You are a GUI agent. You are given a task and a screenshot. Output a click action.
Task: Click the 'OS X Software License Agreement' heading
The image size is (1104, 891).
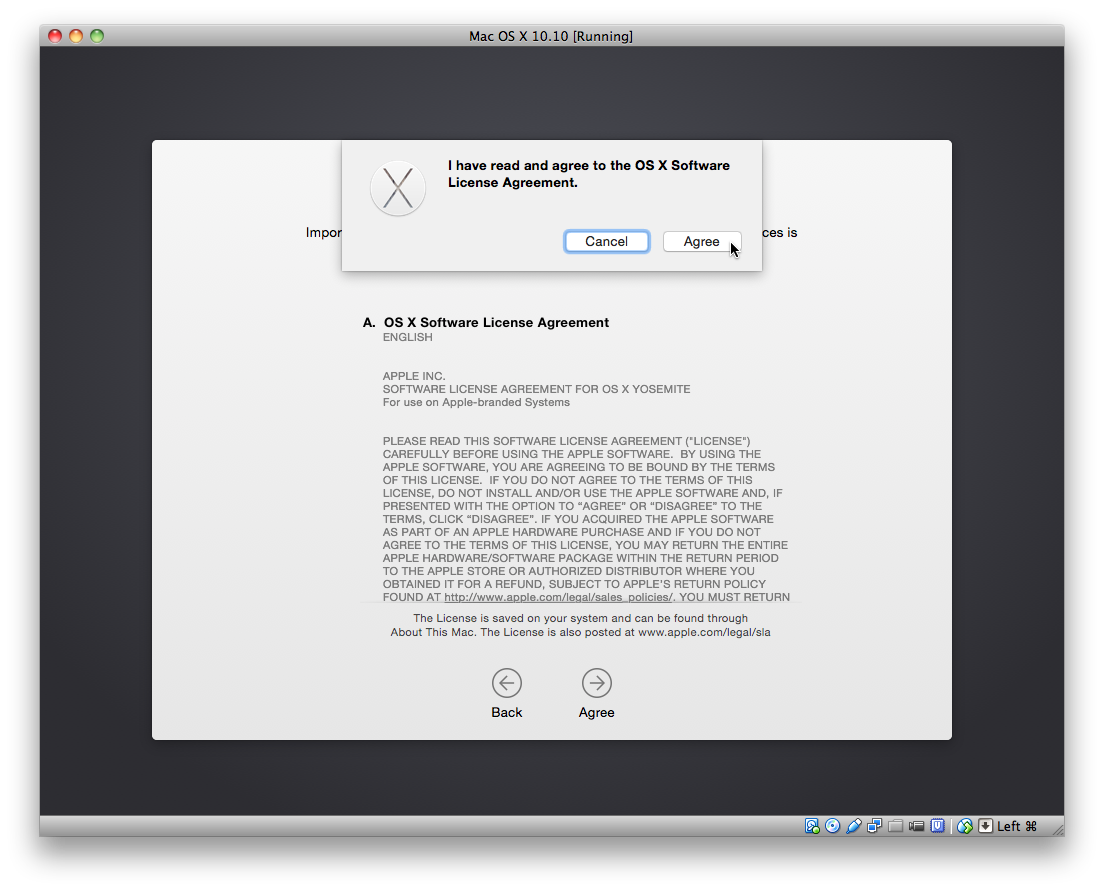pyautogui.click(x=496, y=323)
